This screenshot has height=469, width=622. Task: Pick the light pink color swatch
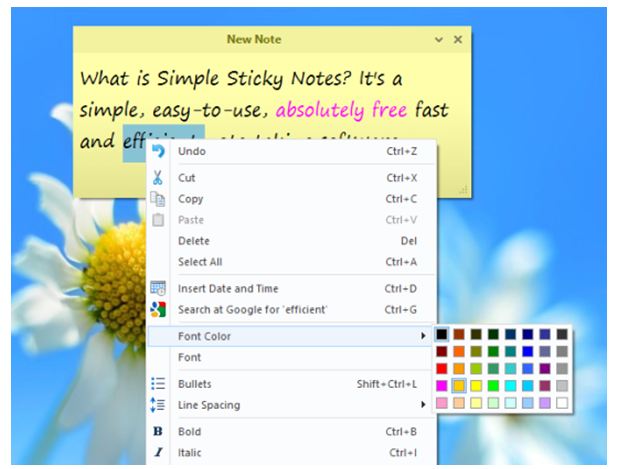[442, 403]
